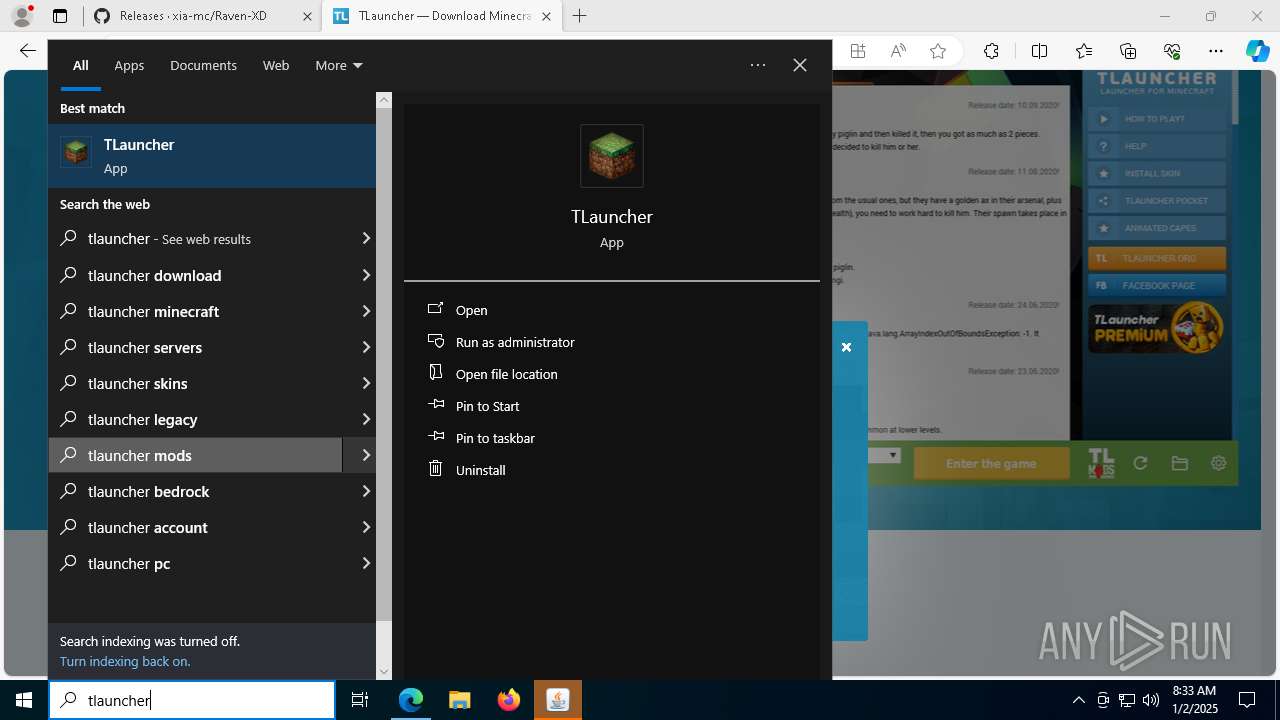This screenshot has width=1280, height=720.
Task: Click Turn indexing back on link
Action: pyautogui.click(x=125, y=661)
